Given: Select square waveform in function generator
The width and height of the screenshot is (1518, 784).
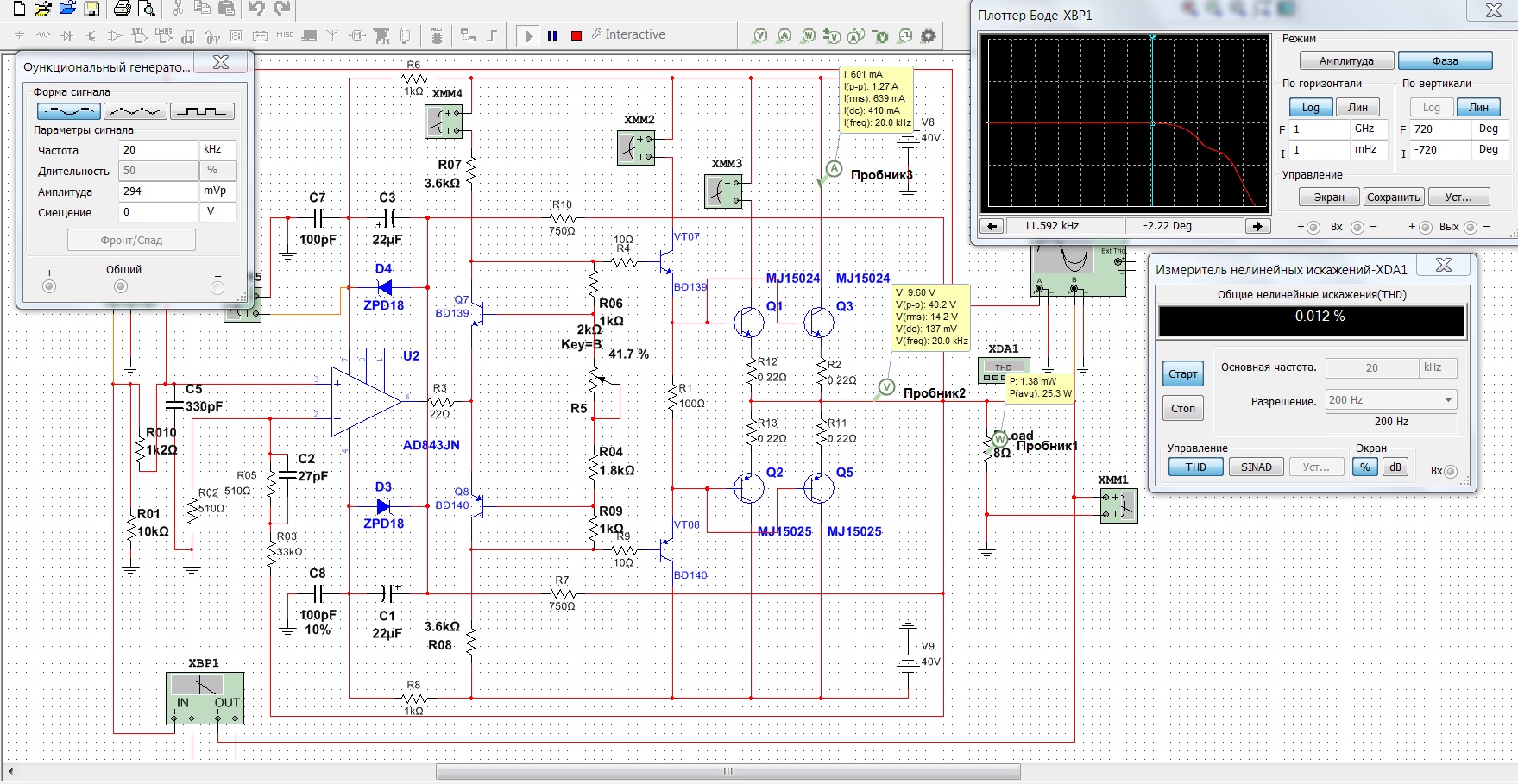Looking at the screenshot, I should tap(202, 111).
